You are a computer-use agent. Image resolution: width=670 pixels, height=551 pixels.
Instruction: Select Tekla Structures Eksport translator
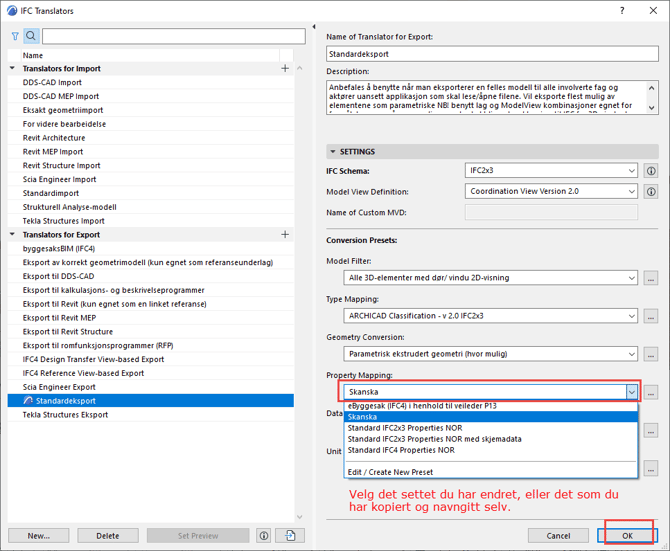point(65,414)
